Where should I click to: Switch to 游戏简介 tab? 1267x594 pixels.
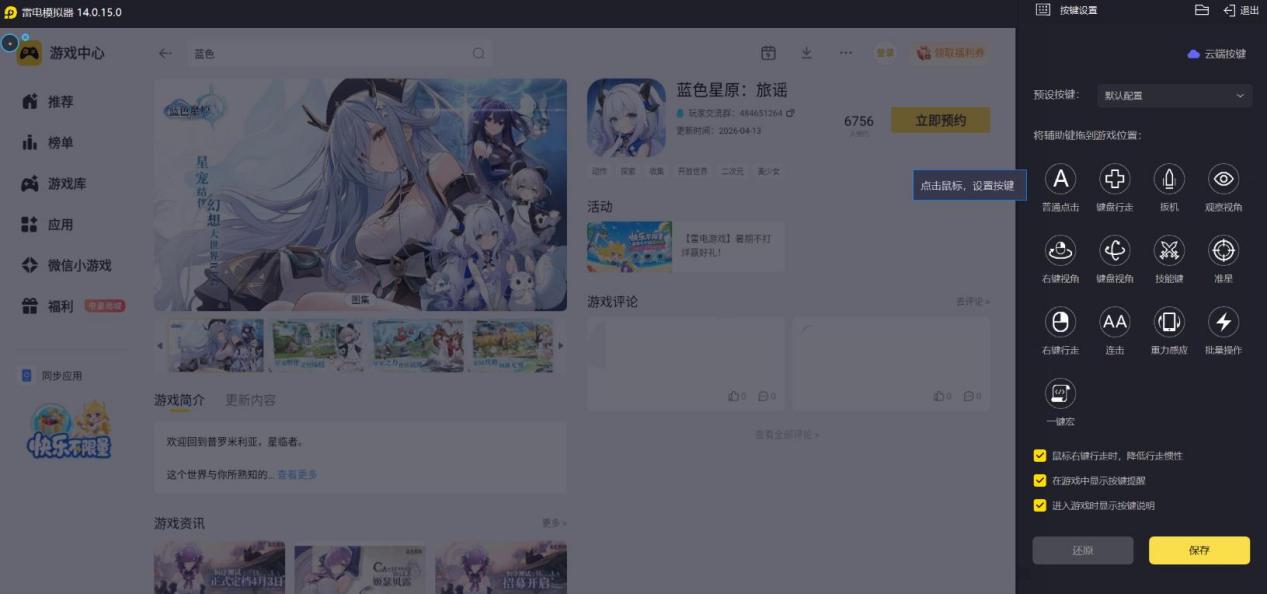pos(179,400)
